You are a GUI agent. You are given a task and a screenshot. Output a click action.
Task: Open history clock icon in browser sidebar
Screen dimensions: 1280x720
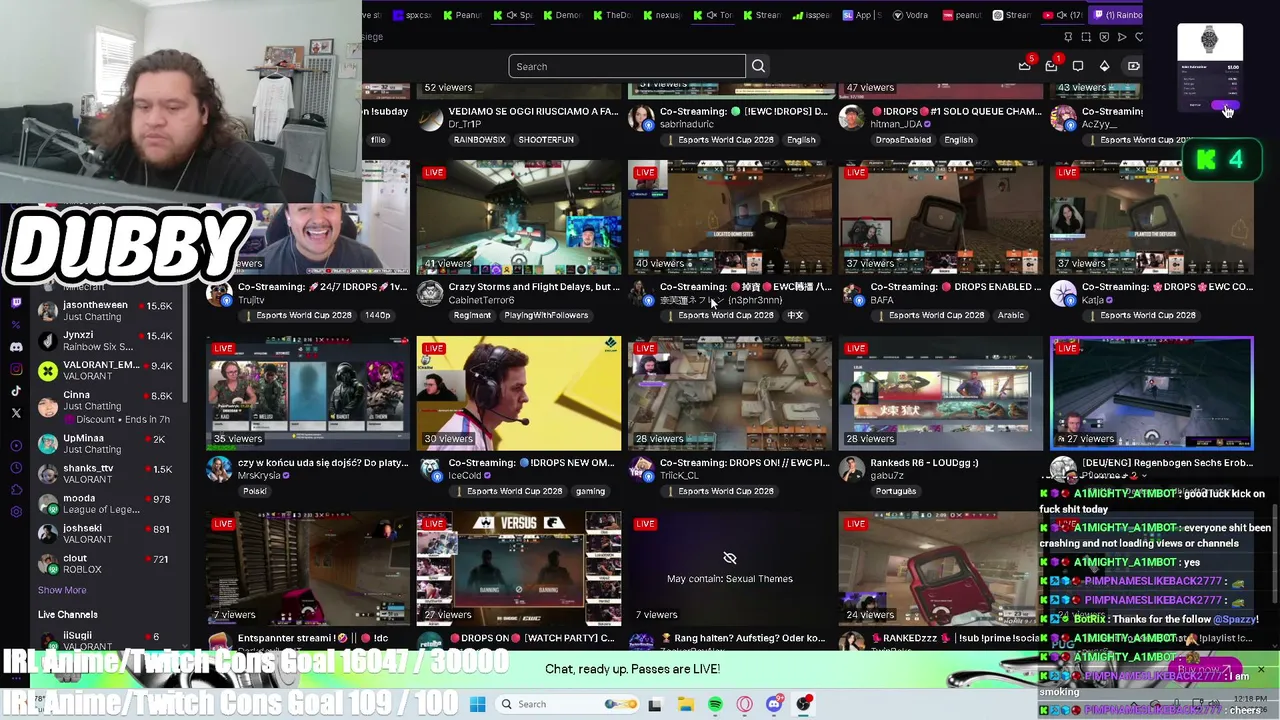pos(16,468)
